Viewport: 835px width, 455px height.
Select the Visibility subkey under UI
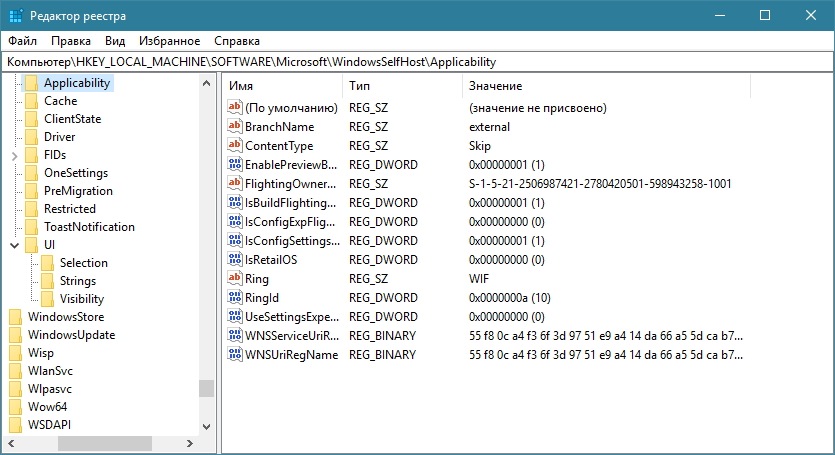coord(81,299)
